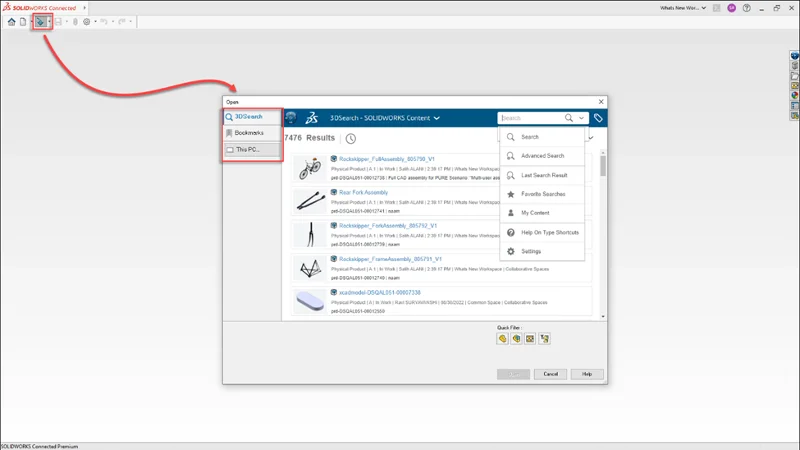Click the help question mark icon

(x=744, y=7)
